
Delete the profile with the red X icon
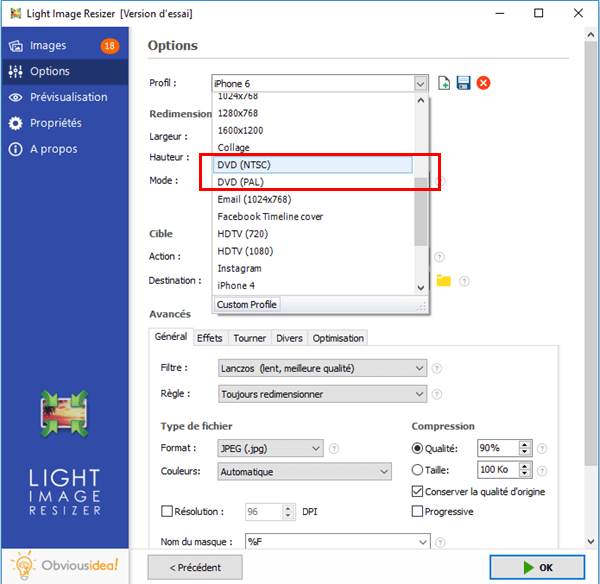point(483,83)
